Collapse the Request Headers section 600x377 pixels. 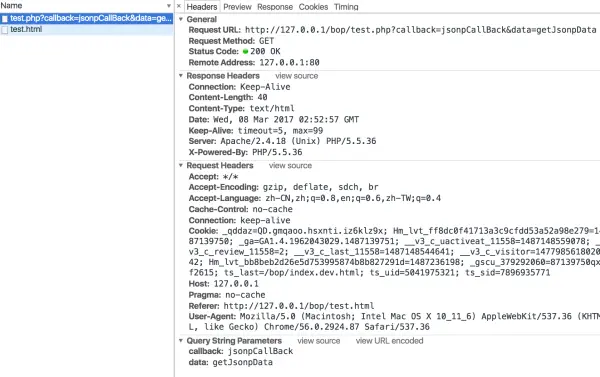[181, 165]
